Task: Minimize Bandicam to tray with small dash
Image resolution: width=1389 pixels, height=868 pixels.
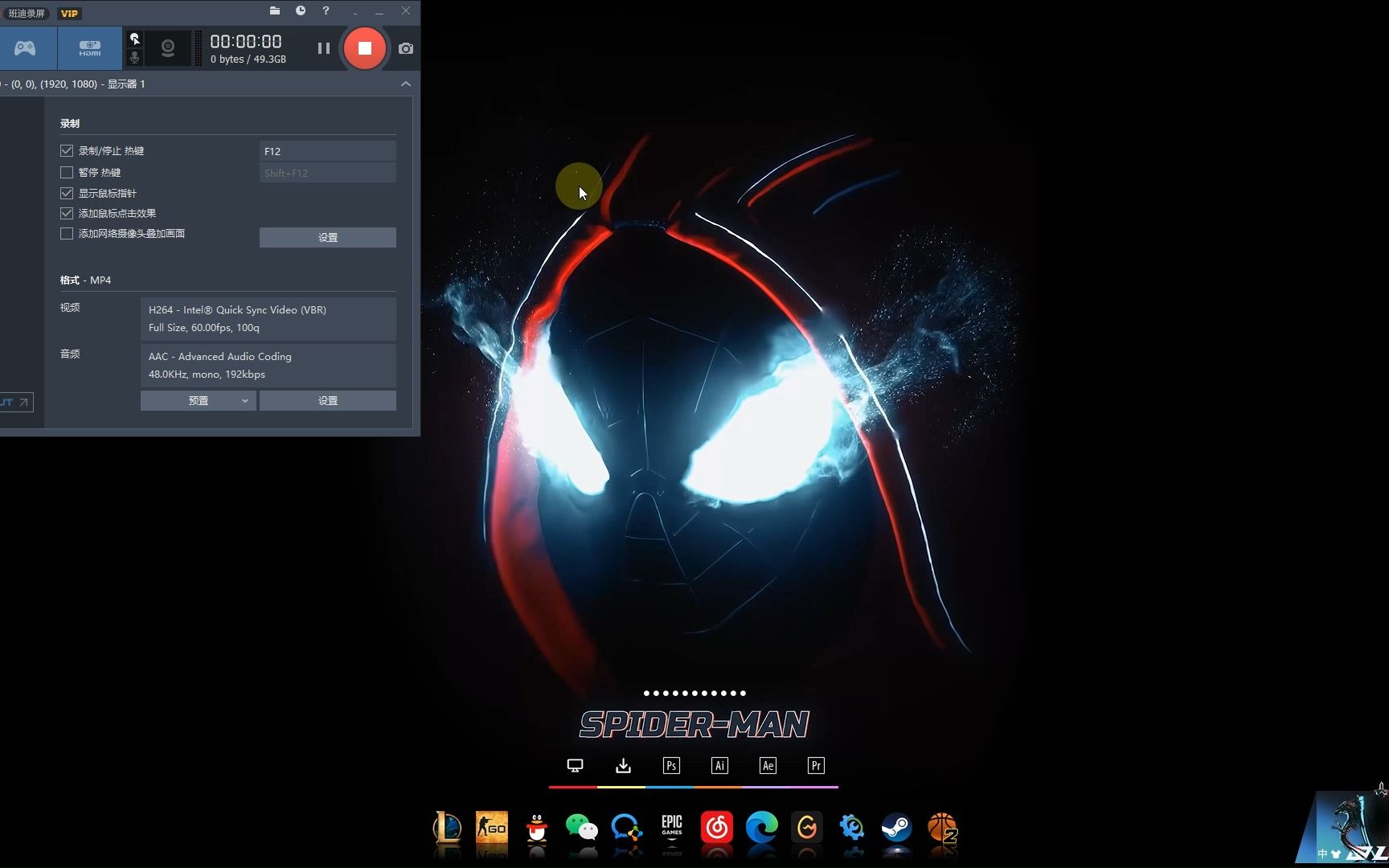Action: coord(354,12)
